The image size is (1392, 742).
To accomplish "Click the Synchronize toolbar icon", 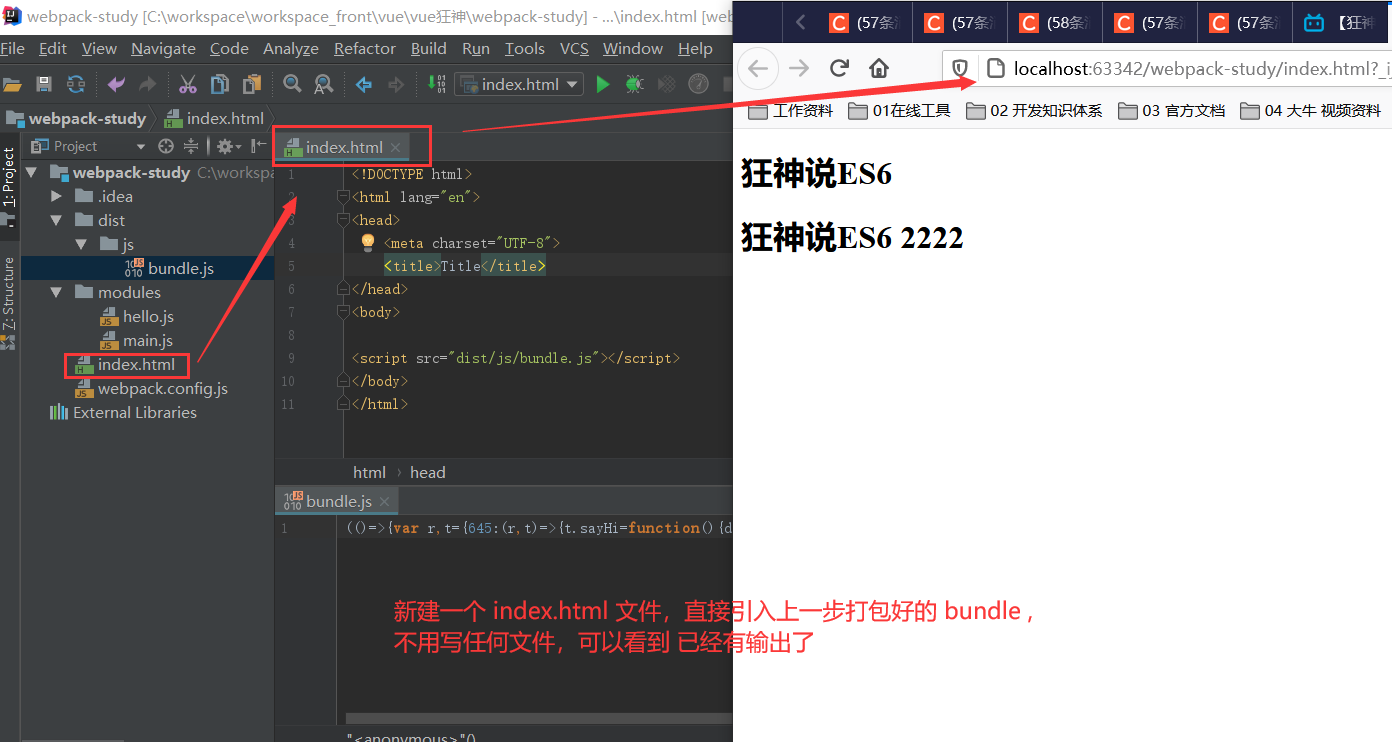I will [76, 84].
